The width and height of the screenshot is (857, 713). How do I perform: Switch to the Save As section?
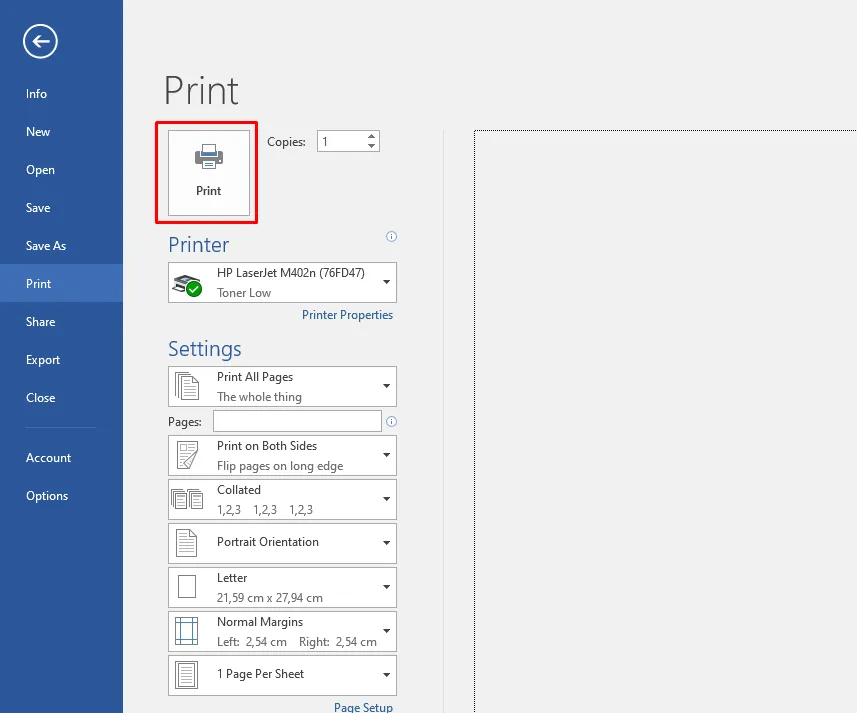(x=48, y=245)
